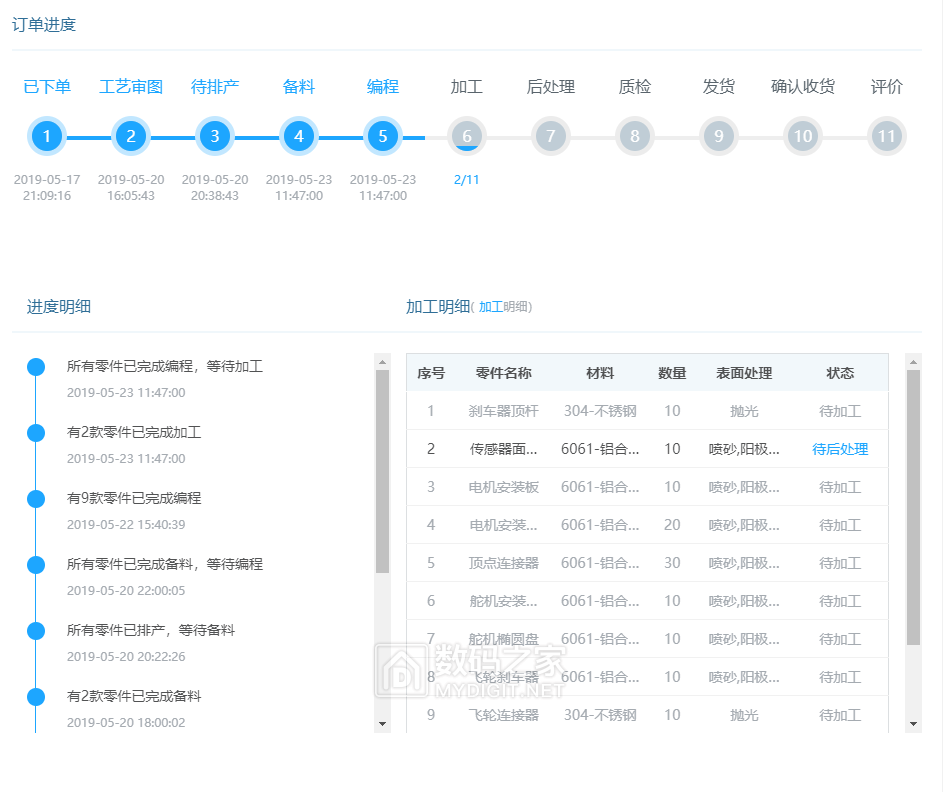Select step 3 circle for 待排产
The width and height of the screenshot is (943, 792).
point(215,137)
